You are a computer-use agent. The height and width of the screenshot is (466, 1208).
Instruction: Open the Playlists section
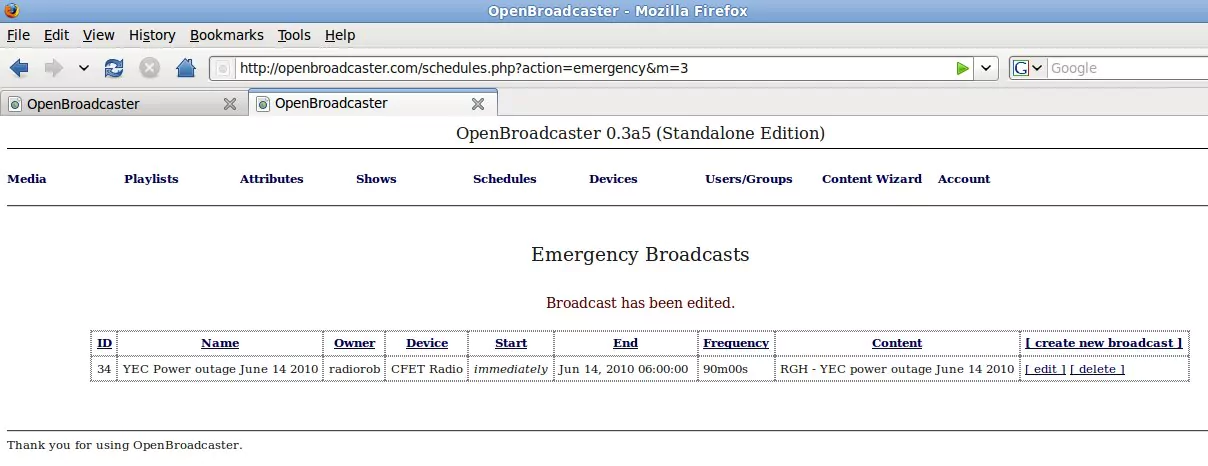(x=151, y=179)
